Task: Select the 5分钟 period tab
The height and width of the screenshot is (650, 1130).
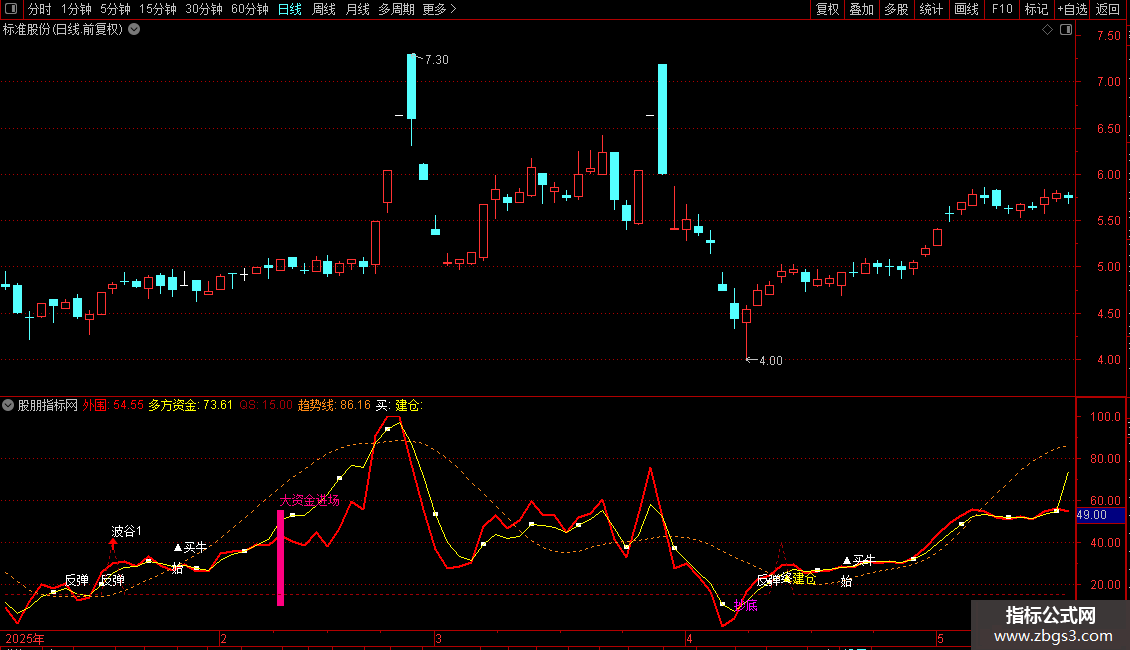Action: pyautogui.click(x=115, y=9)
